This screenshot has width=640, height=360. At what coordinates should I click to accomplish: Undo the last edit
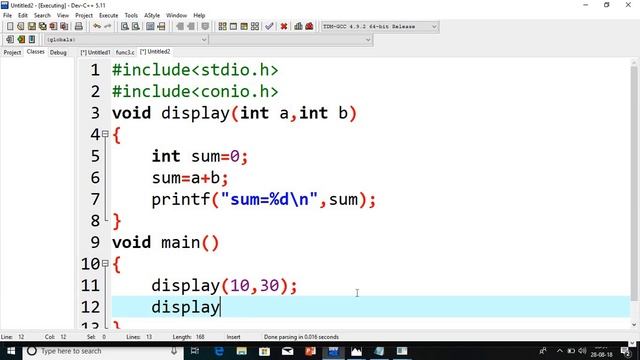[97, 27]
